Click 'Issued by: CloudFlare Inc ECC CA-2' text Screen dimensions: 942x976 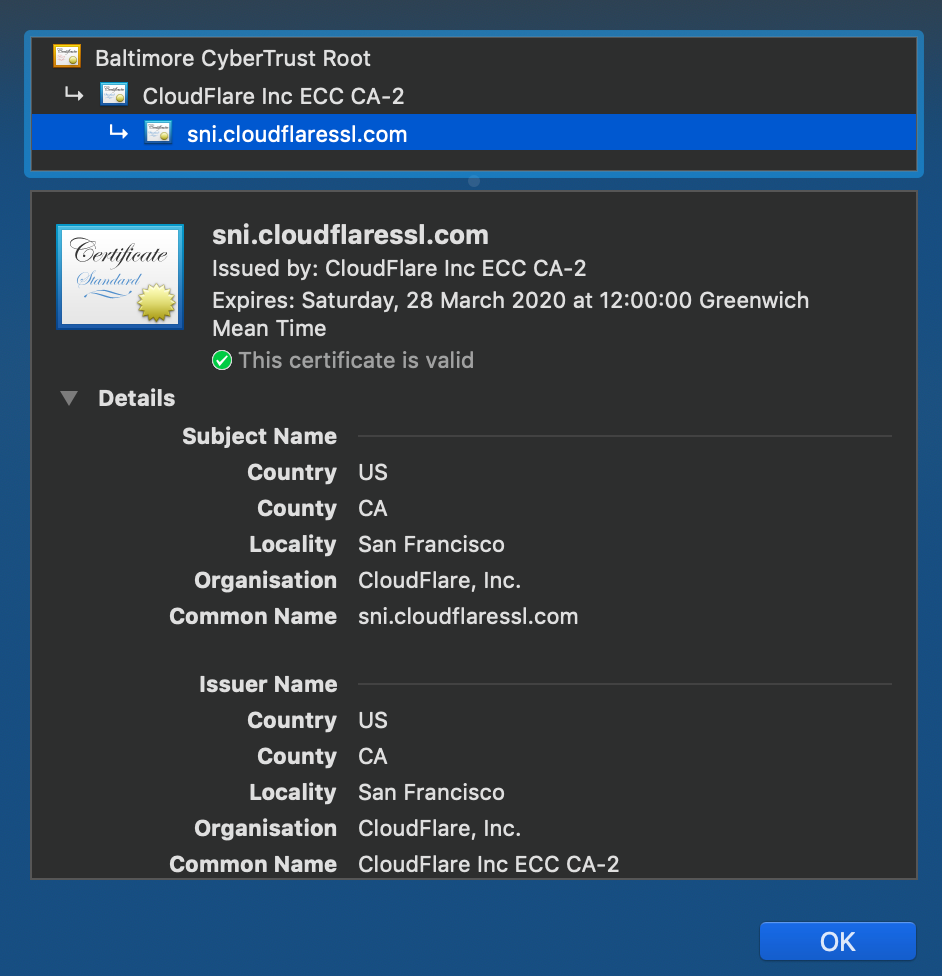[399, 268]
